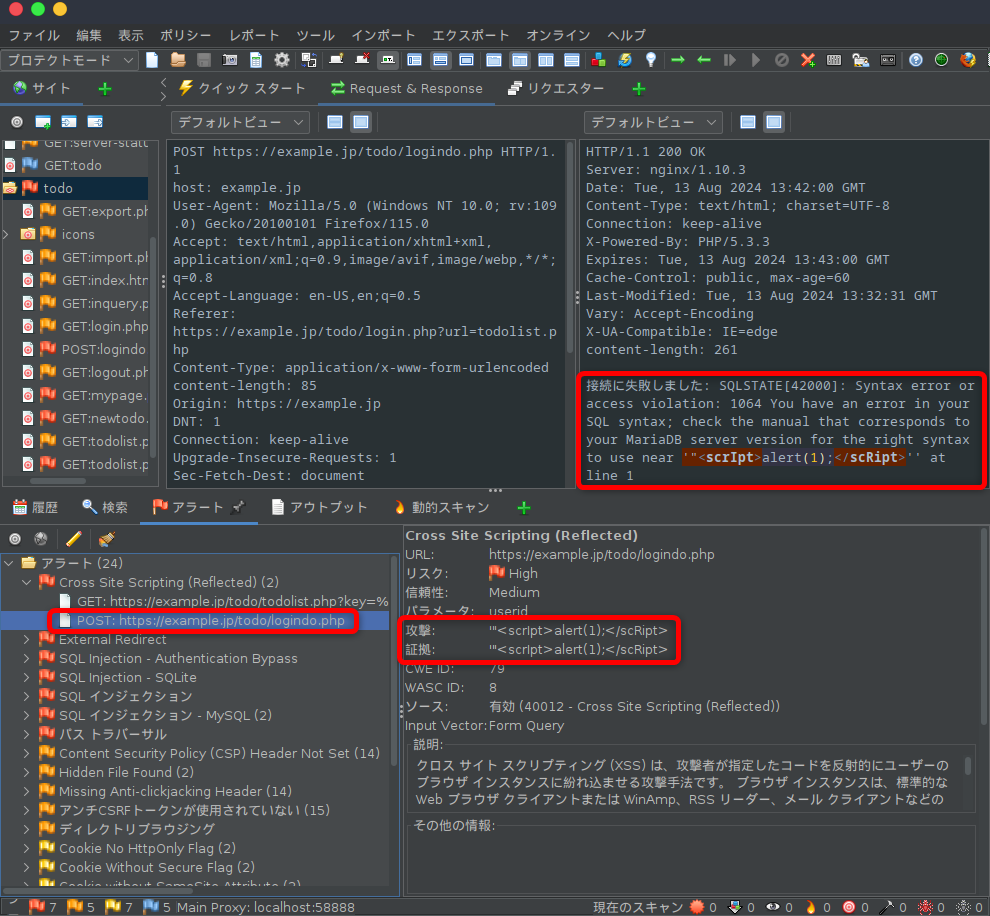This screenshot has width=990, height=916.
Task: Click the Snapshot Session camera icon
Action: (230, 60)
